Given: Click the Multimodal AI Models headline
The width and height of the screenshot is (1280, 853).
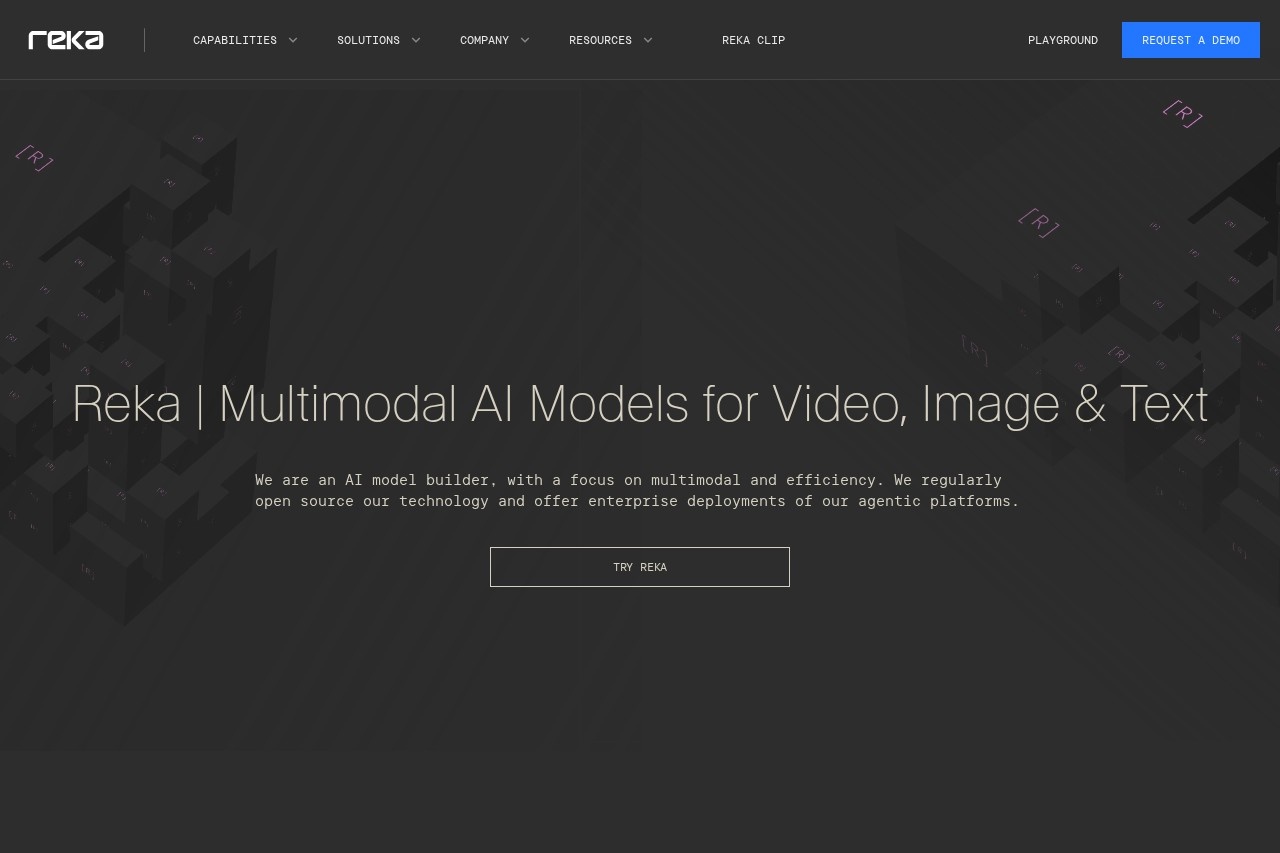Looking at the screenshot, I should pos(640,404).
